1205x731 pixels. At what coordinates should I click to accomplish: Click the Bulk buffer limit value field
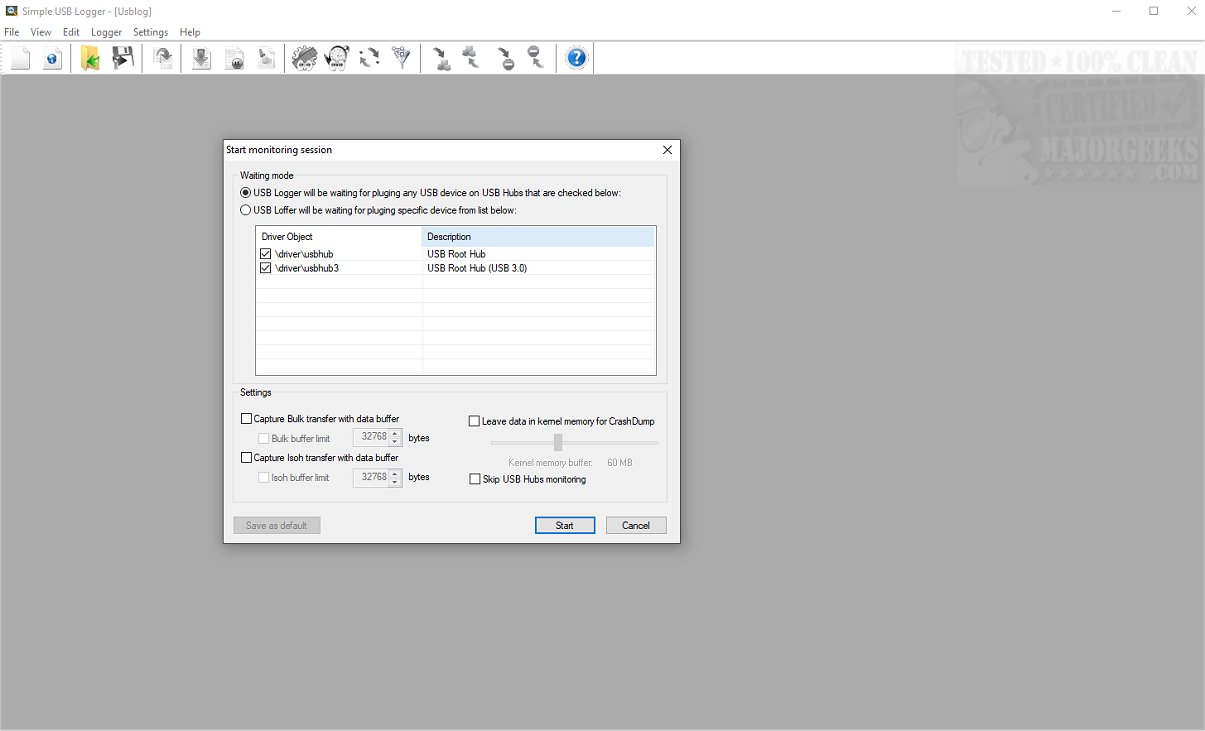372,438
